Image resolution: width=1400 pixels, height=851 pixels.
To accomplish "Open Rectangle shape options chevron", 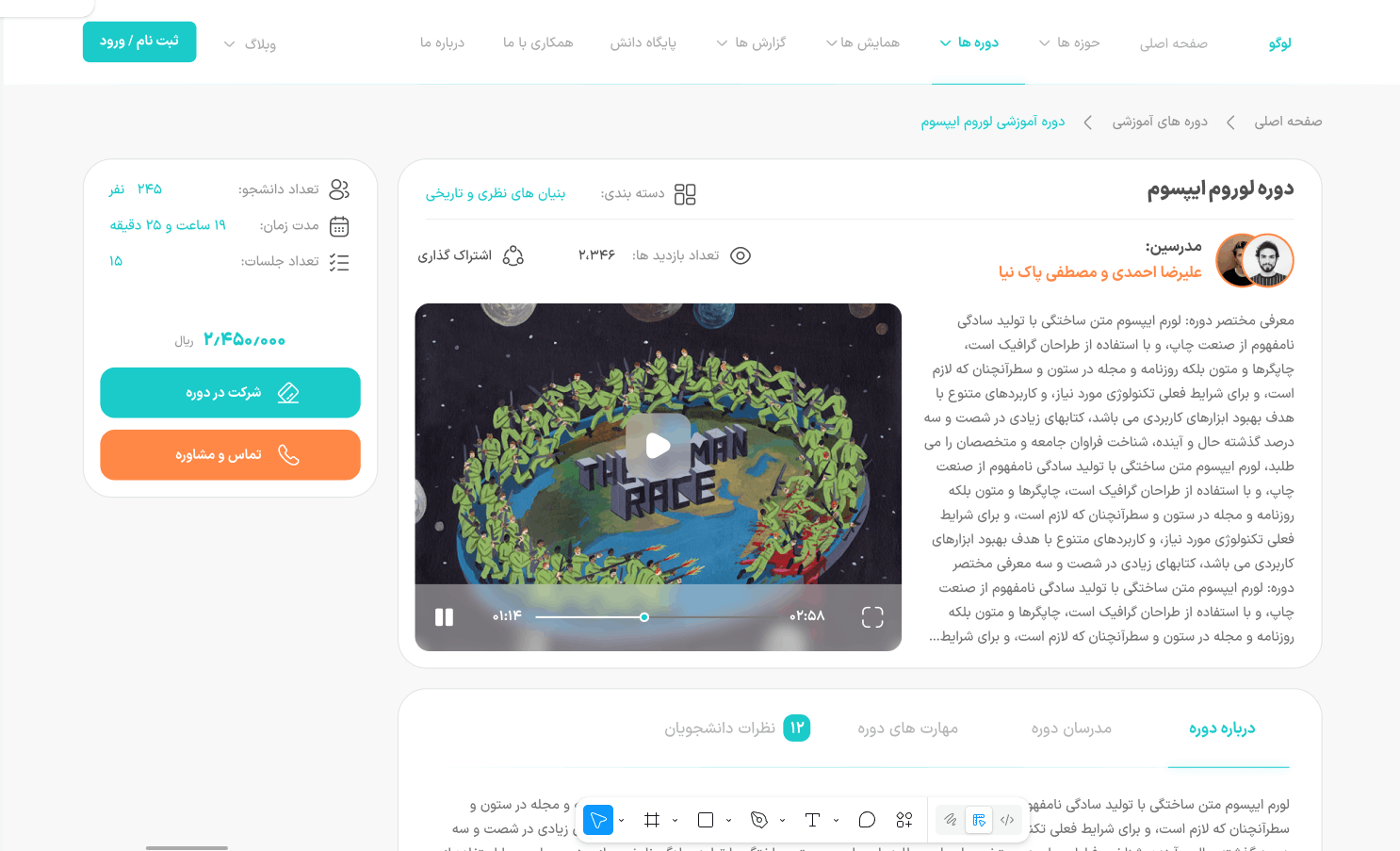I will [x=729, y=820].
